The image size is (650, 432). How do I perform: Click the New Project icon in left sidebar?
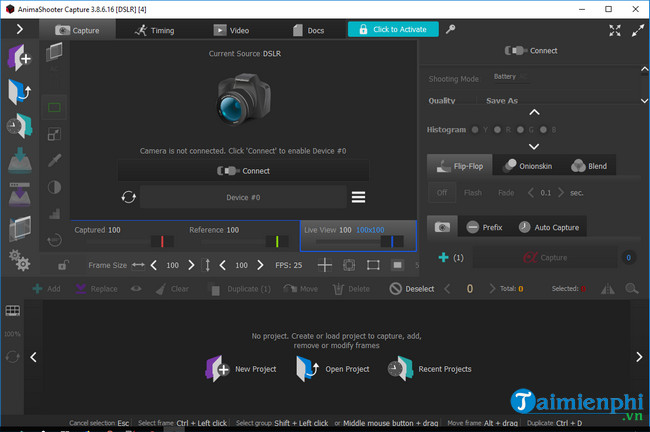pos(19,57)
